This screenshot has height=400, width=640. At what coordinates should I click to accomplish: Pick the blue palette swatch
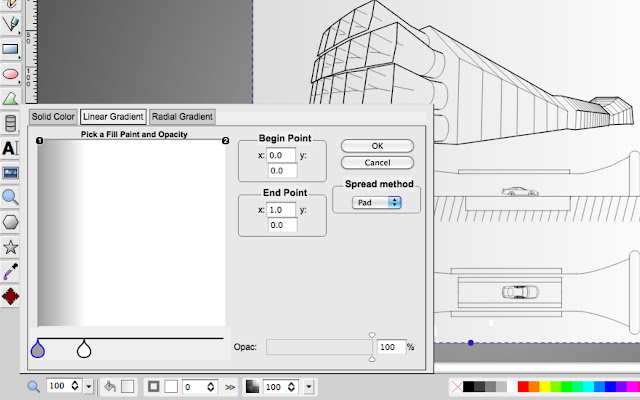point(610,387)
